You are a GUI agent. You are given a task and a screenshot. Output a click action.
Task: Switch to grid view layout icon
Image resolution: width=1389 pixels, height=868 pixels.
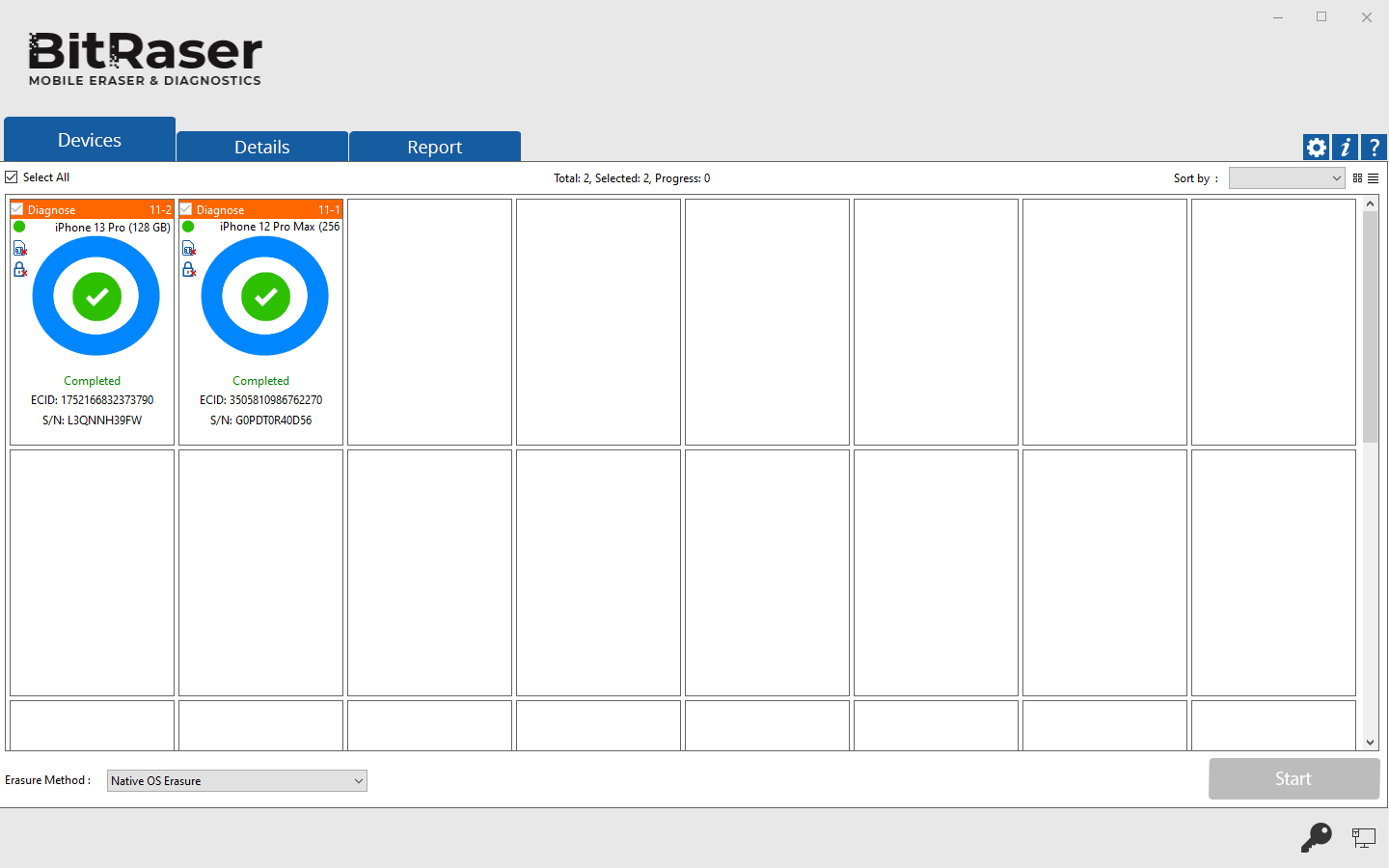[x=1357, y=178]
